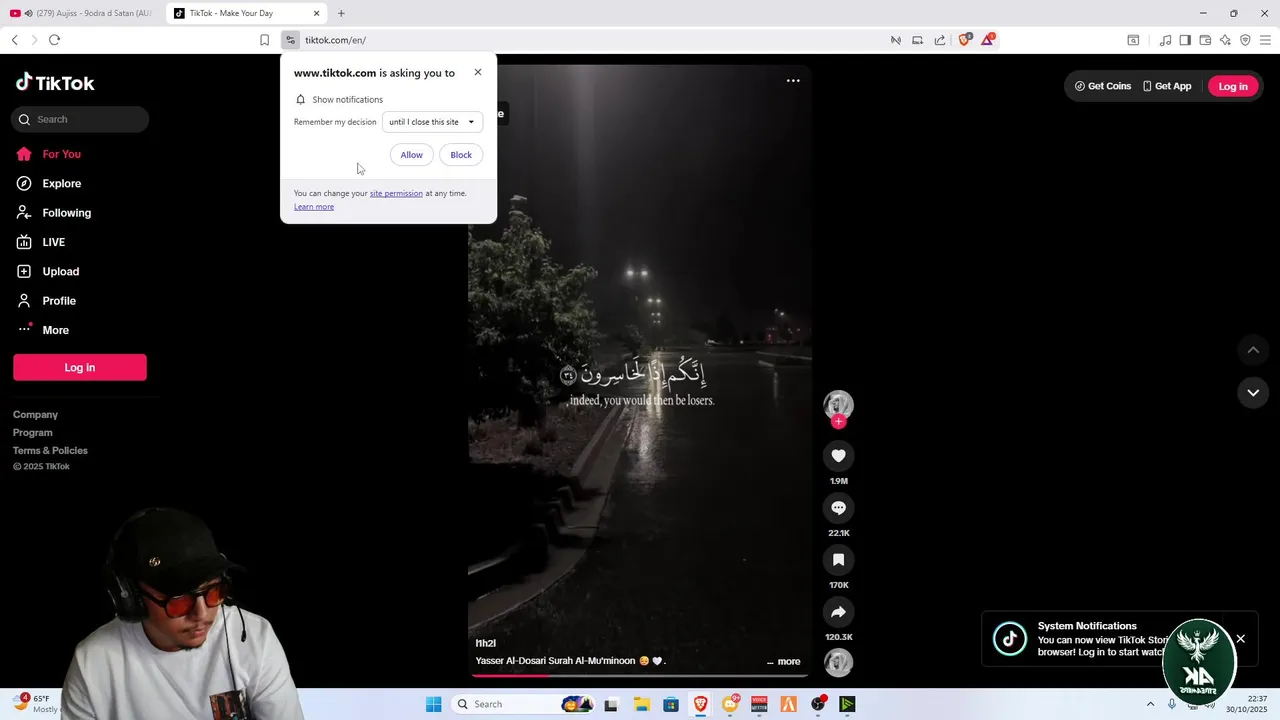This screenshot has height=720, width=1280.
Task: Open the spinning sound disc icon
Action: (x=838, y=662)
